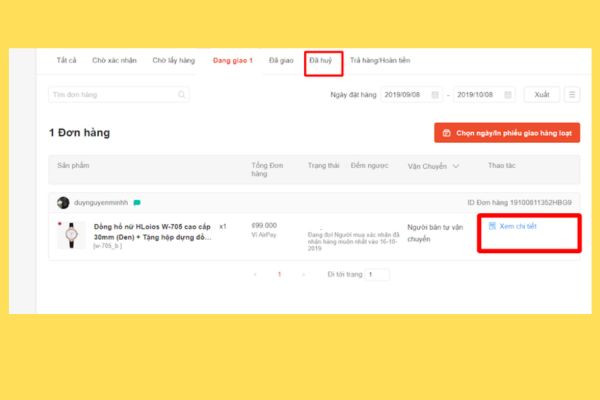Open the Tất cả orders tab
Viewport: 600px width, 400px height.
[66, 60]
